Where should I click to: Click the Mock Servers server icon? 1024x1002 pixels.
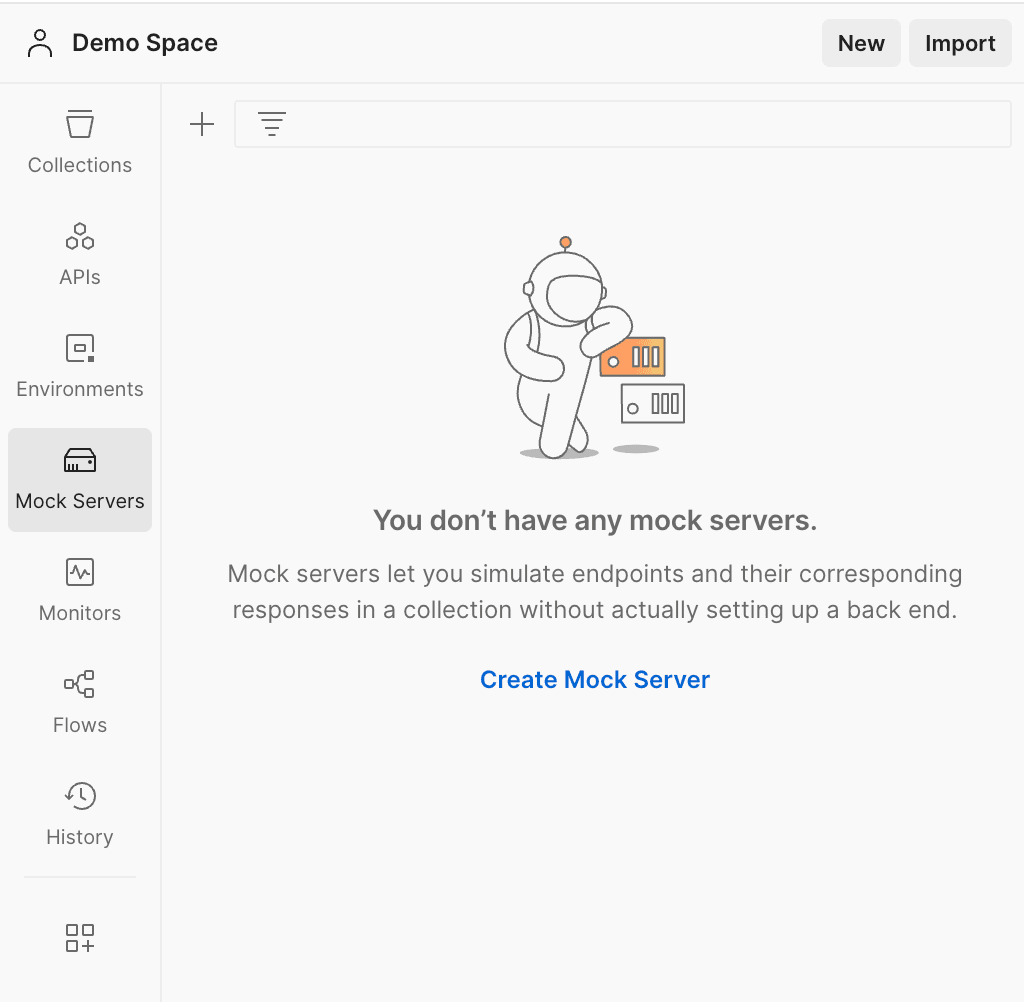coord(80,461)
